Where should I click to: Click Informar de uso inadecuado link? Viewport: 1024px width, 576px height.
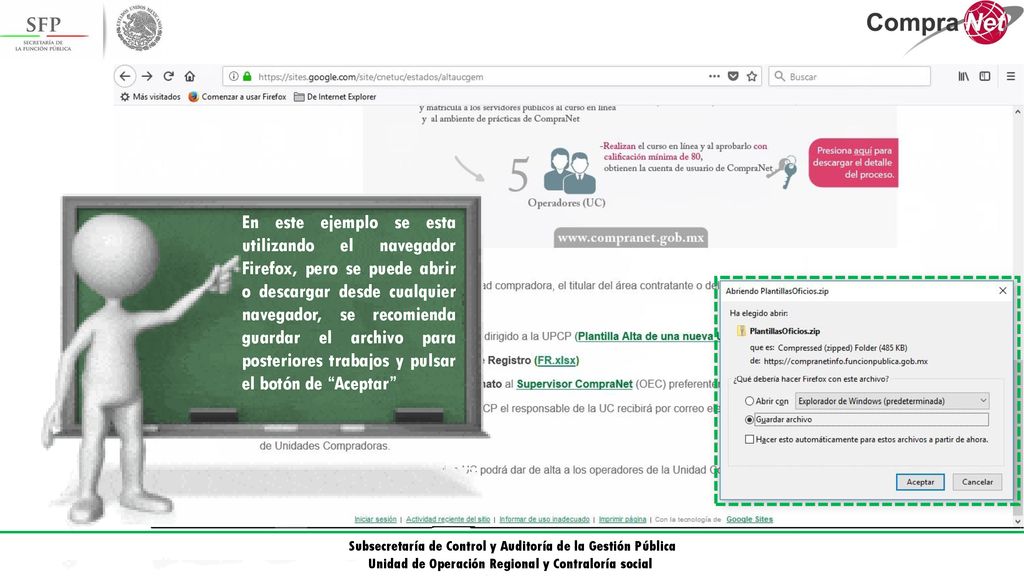click(x=545, y=519)
